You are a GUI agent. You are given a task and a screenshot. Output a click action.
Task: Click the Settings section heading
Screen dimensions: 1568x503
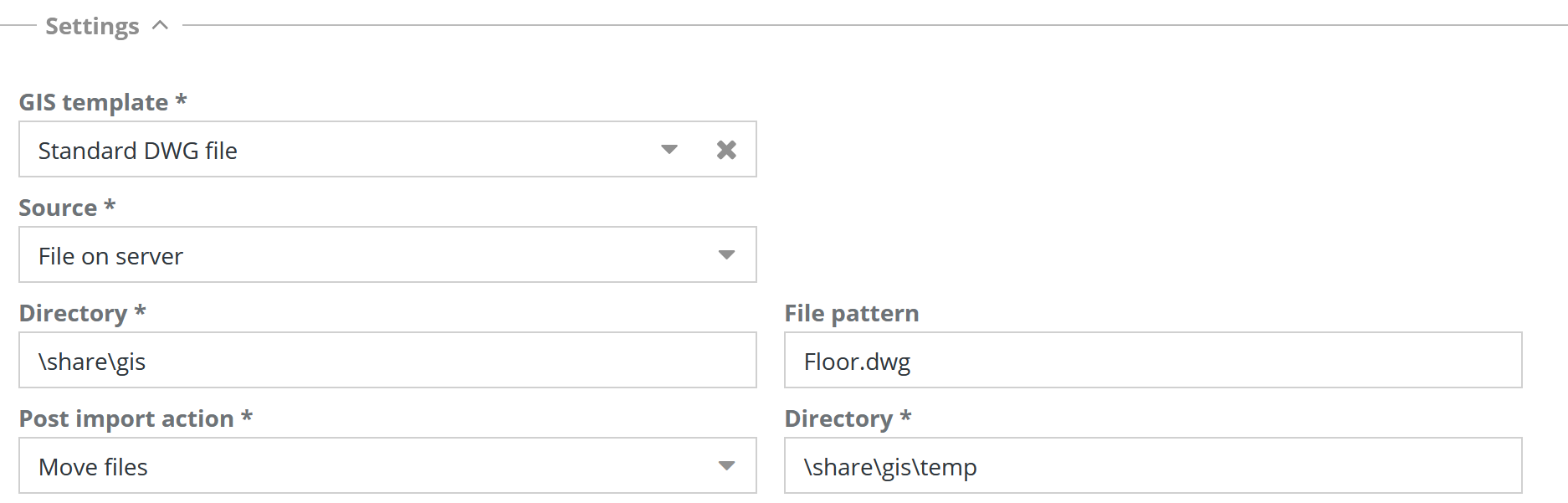click(92, 27)
